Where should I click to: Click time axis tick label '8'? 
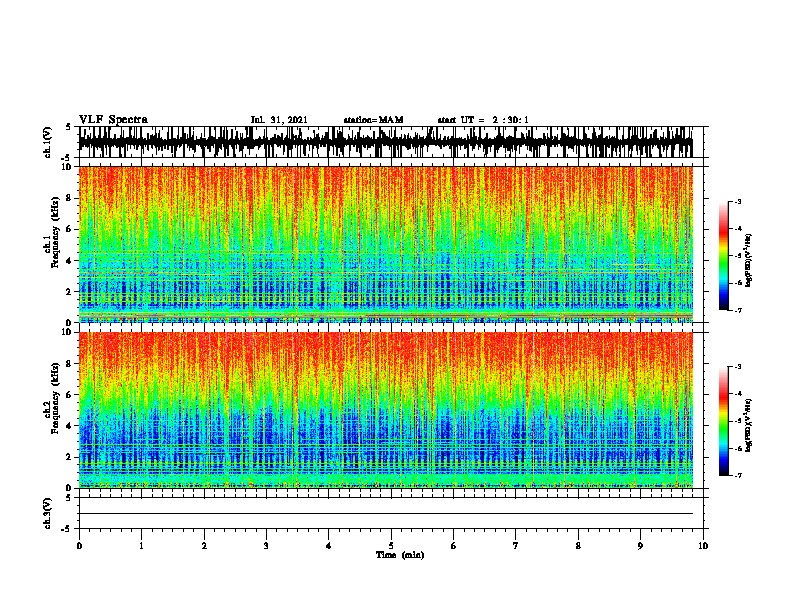coord(578,546)
